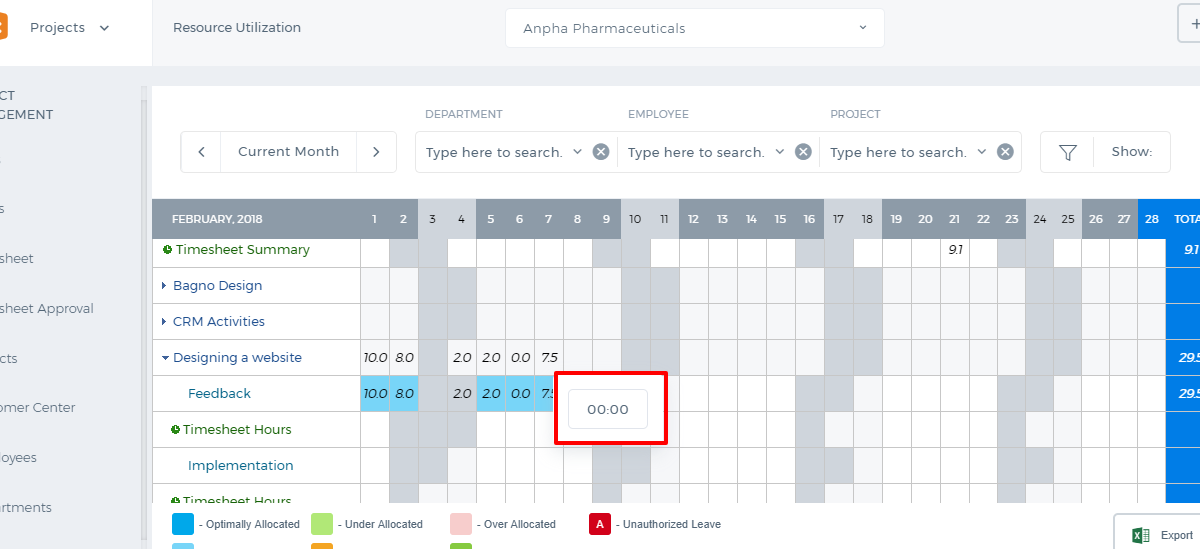Collapse the Designing a website row
1200x549 pixels.
coord(164,358)
